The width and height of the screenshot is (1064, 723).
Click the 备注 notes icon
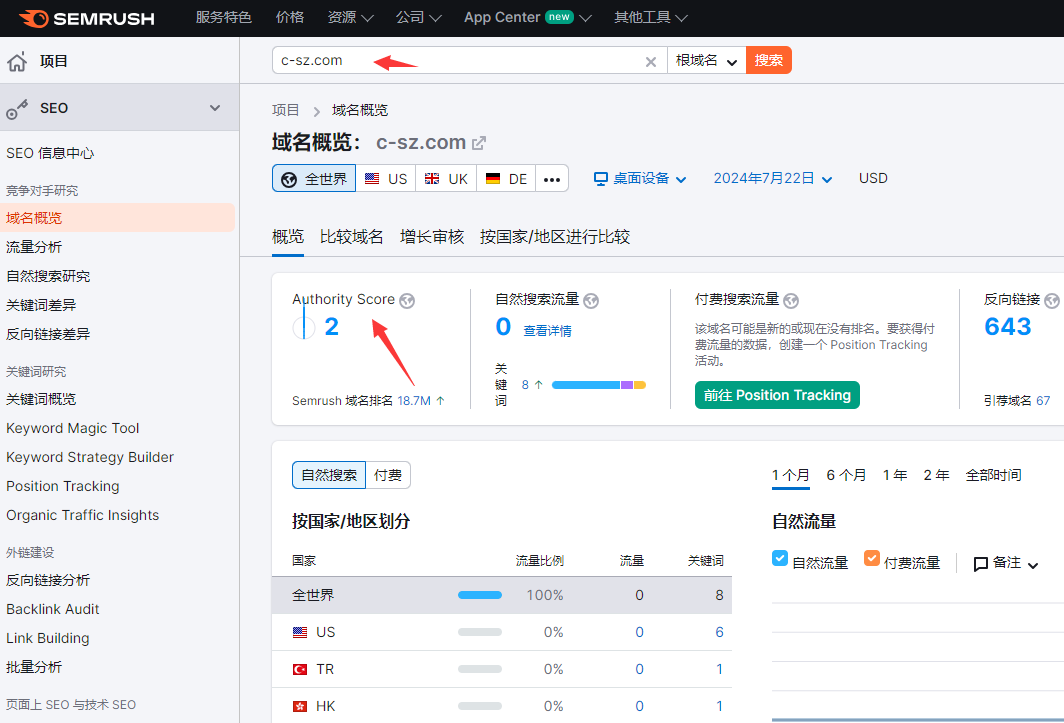tap(981, 564)
